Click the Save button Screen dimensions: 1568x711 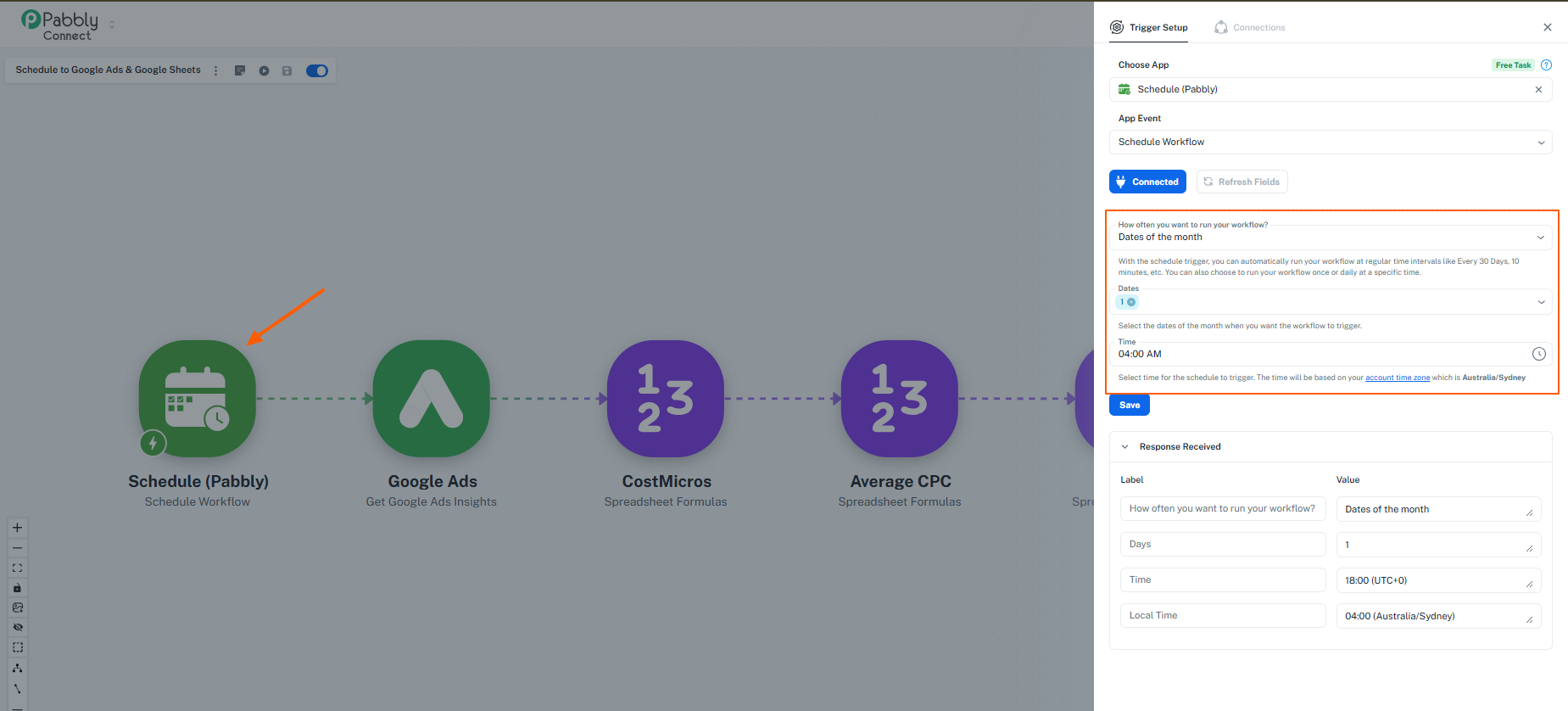pos(1130,405)
